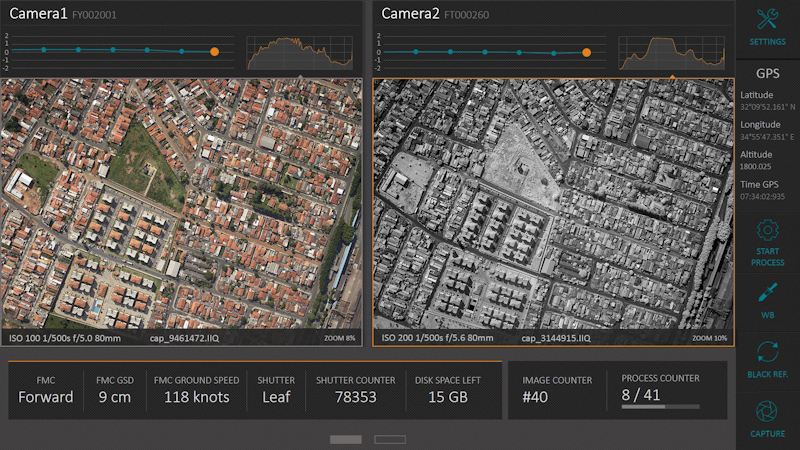
Task: Click the Time GPS value
Action: coord(762,196)
